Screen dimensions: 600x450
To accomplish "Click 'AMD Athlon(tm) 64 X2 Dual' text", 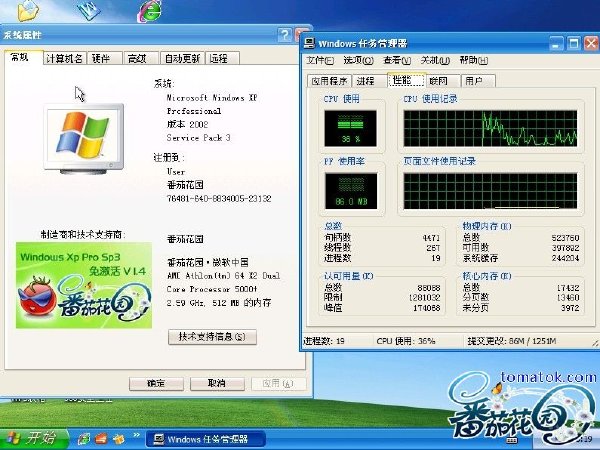I will [x=223, y=276].
